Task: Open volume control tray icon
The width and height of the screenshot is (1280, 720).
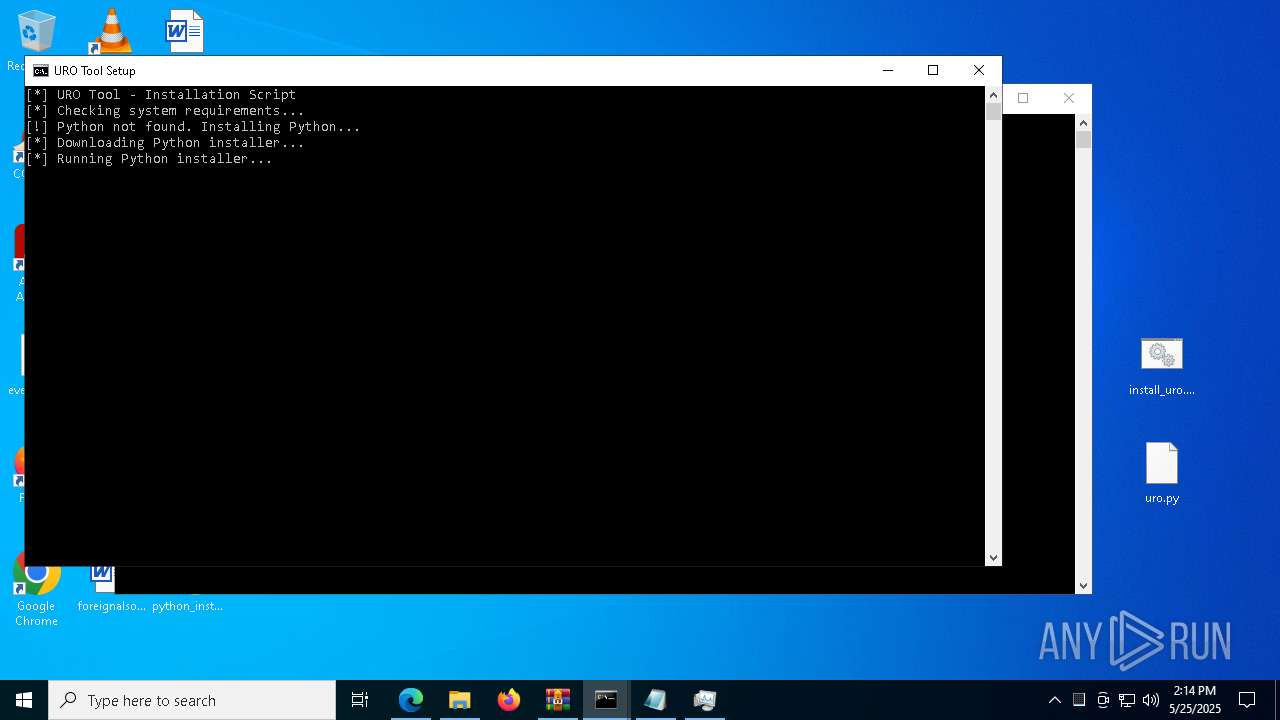Action: [1151, 700]
